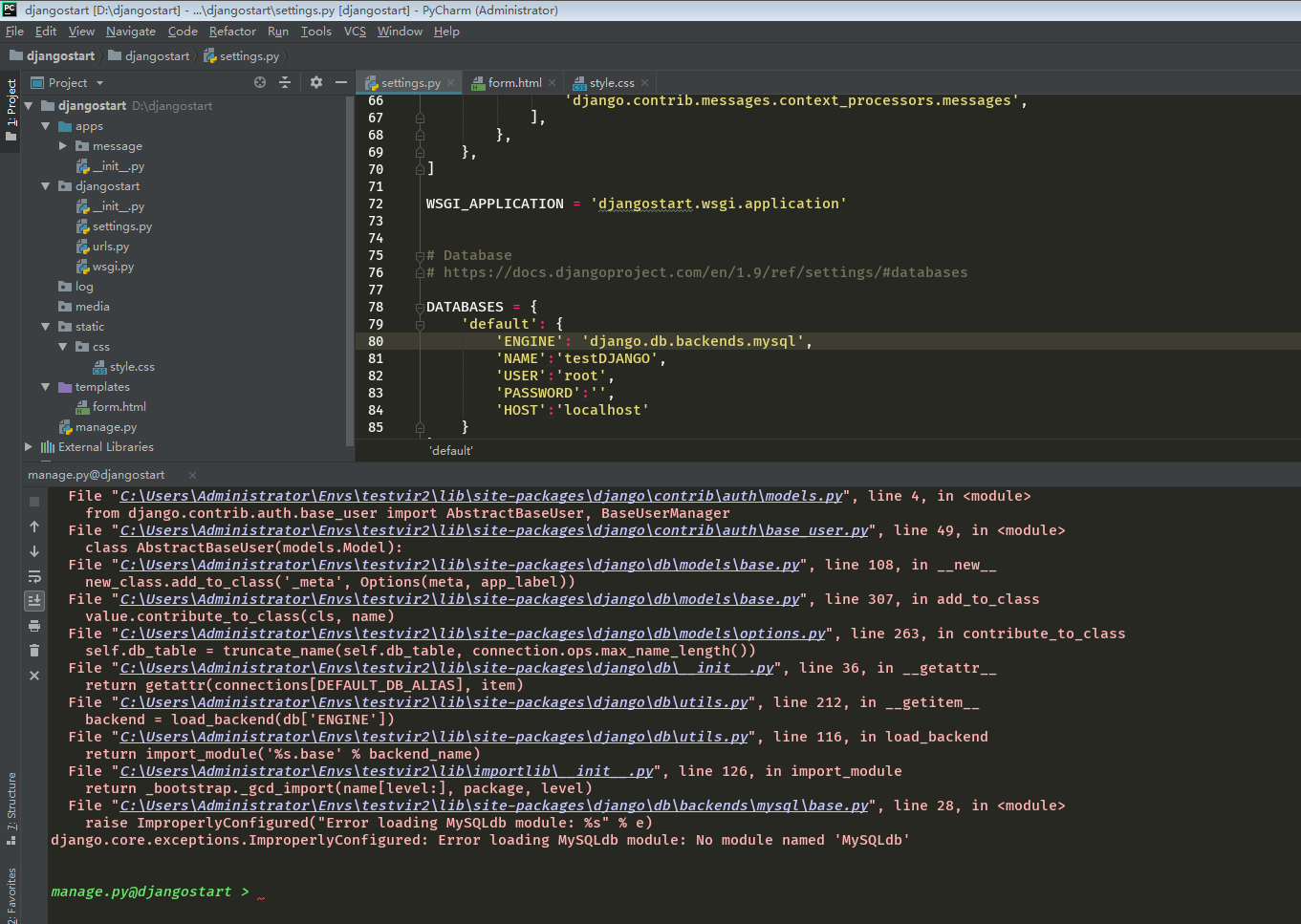This screenshot has height=924, width=1301.
Task: Click the 'default' editor breadcrumb
Action: [451, 451]
